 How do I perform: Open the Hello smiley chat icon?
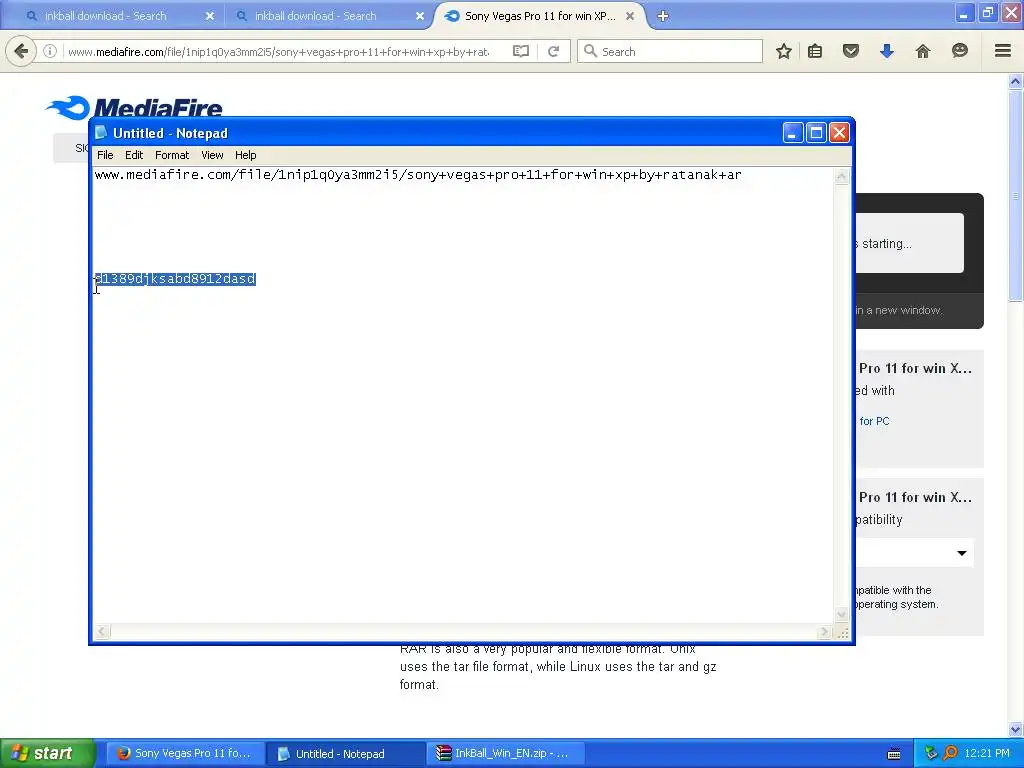(x=959, y=51)
